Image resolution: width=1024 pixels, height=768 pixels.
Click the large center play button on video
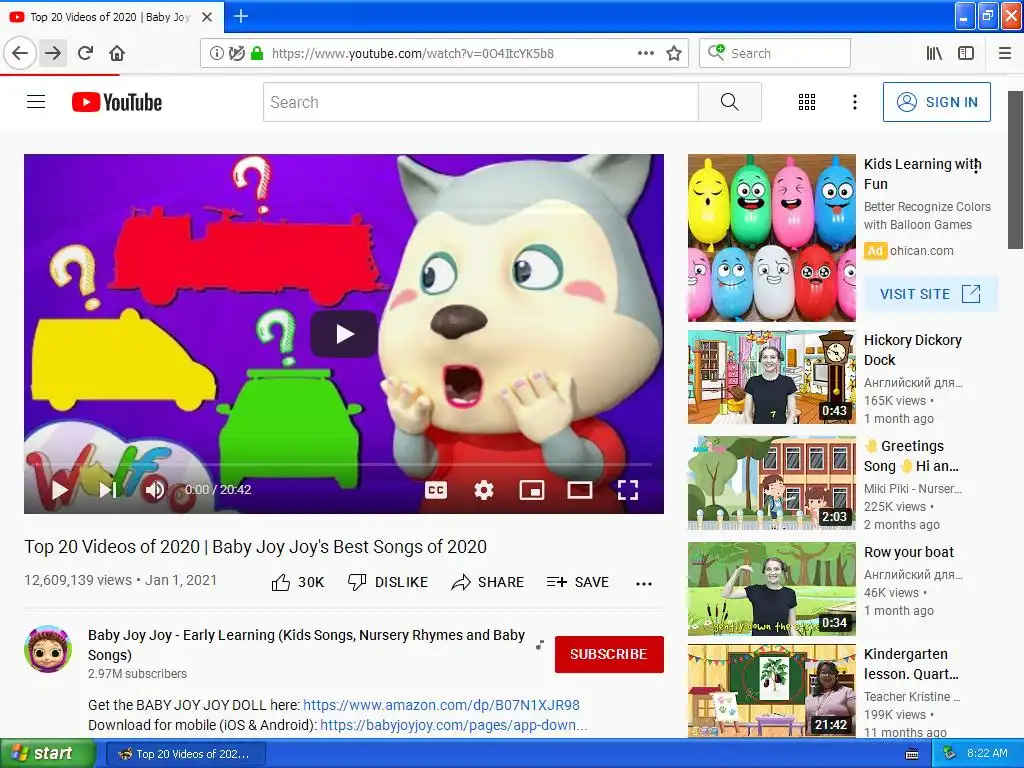point(344,334)
